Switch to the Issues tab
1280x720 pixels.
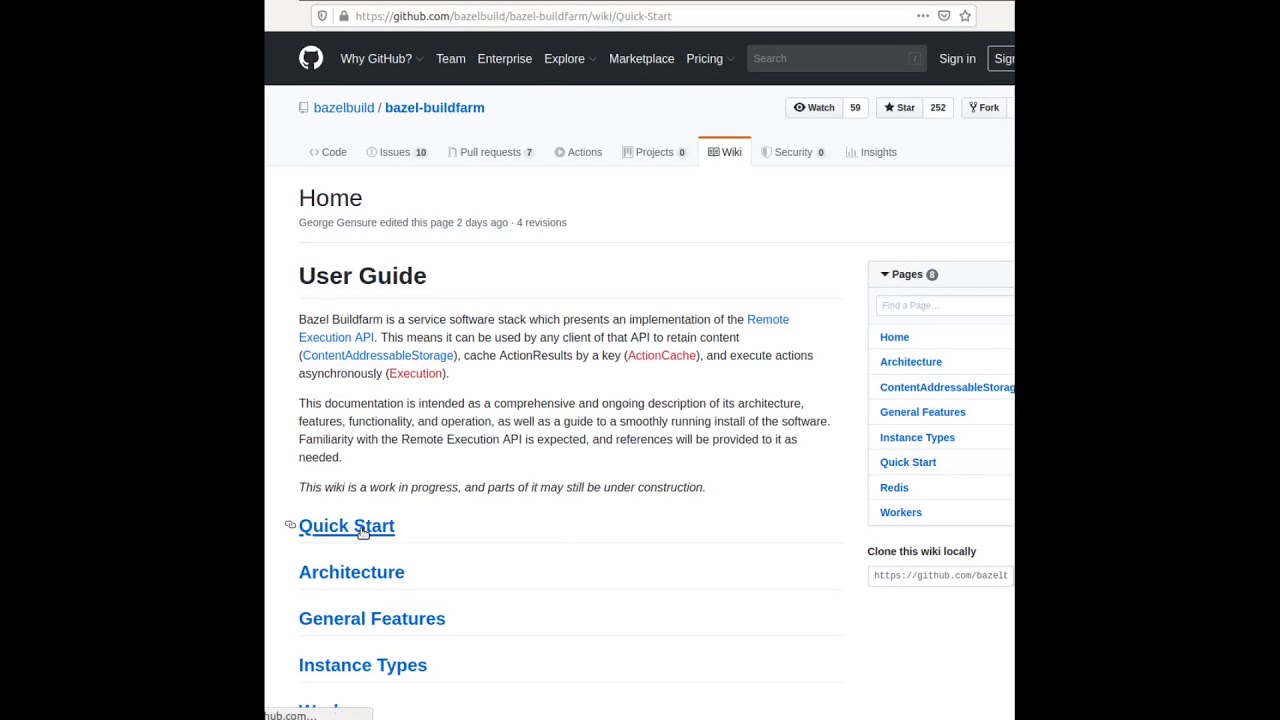pyautogui.click(x=397, y=152)
